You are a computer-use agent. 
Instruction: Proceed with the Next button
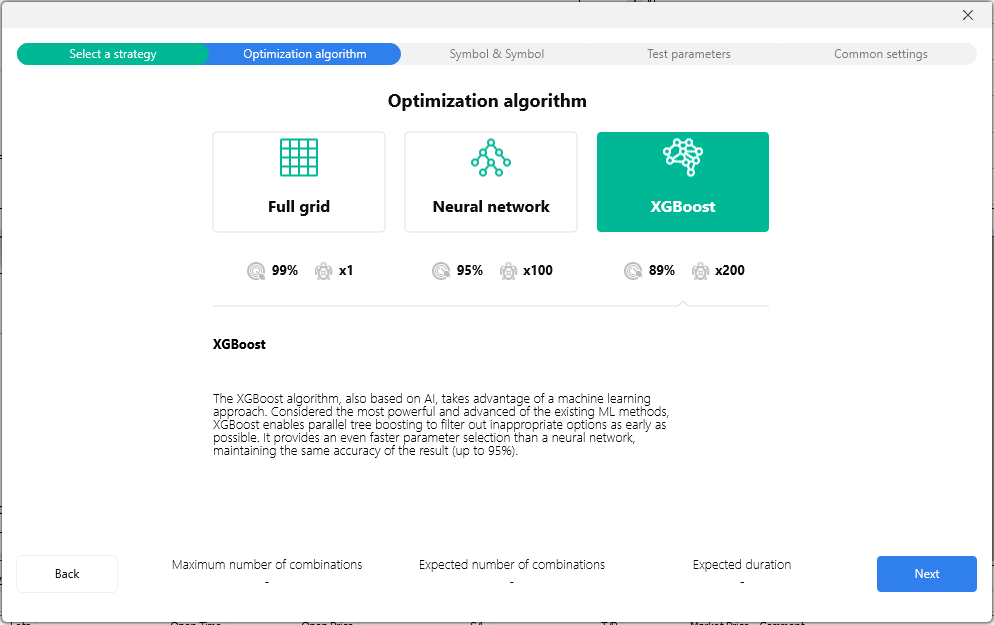926,574
